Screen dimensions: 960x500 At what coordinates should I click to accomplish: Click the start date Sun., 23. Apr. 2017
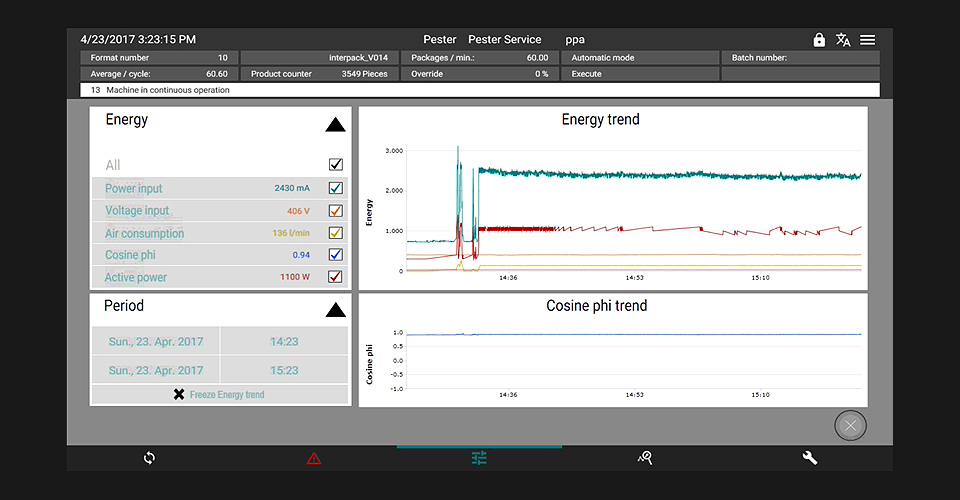pyautogui.click(x=156, y=341)
